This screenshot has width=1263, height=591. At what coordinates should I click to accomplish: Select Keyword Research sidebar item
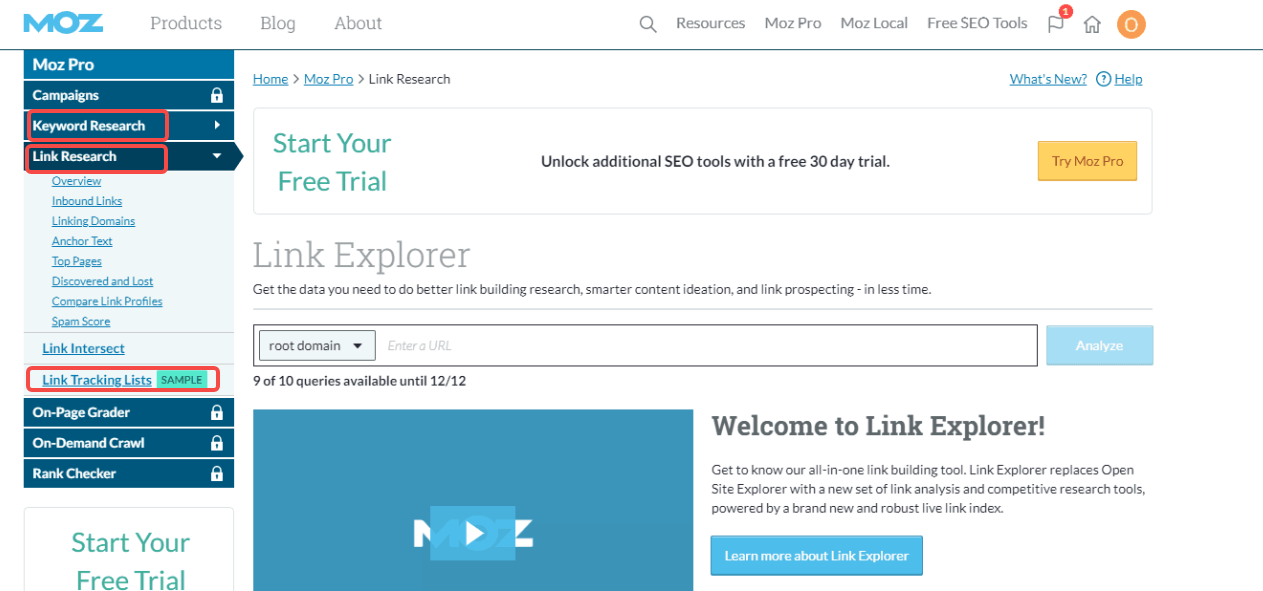pos(129,126)
